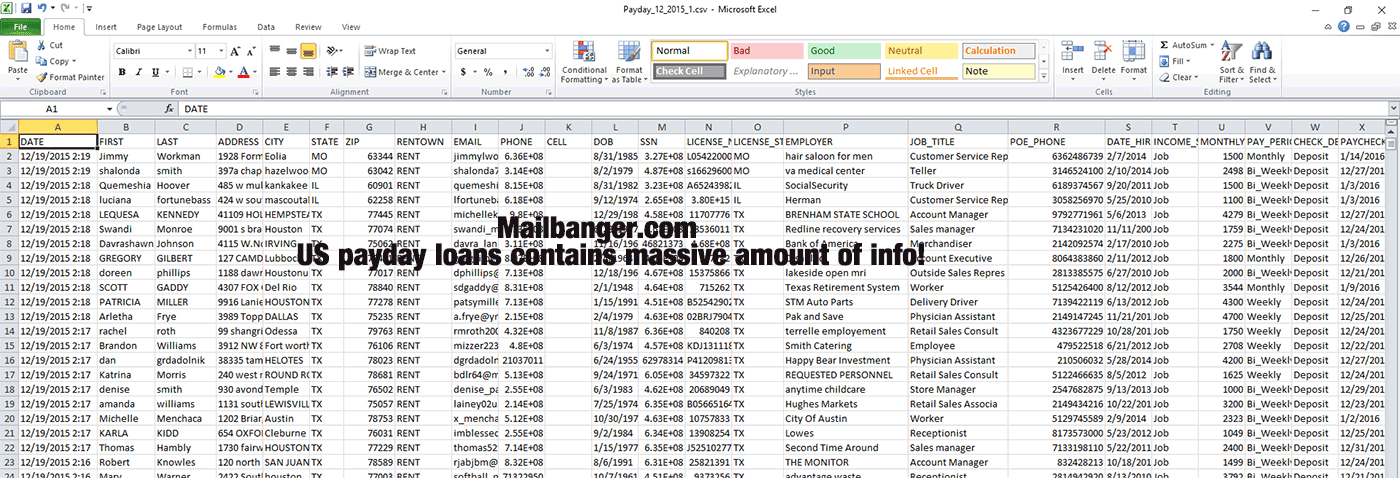Open Find & Select
1400x478 pixels.
click(x=1262, y=62)
